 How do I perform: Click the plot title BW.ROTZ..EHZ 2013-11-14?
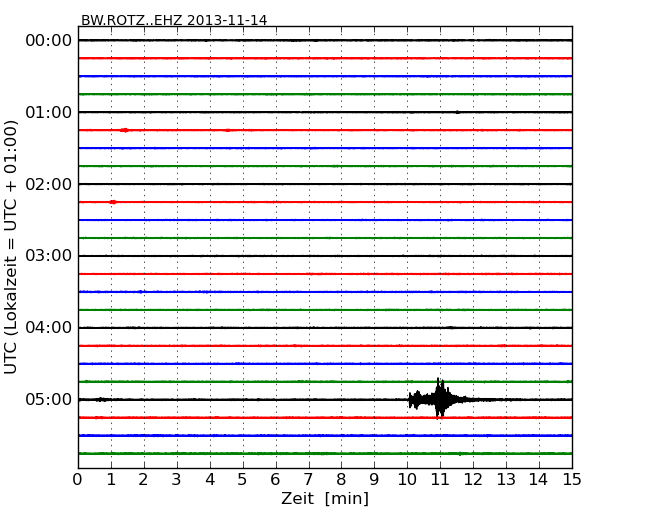point(174,20)
